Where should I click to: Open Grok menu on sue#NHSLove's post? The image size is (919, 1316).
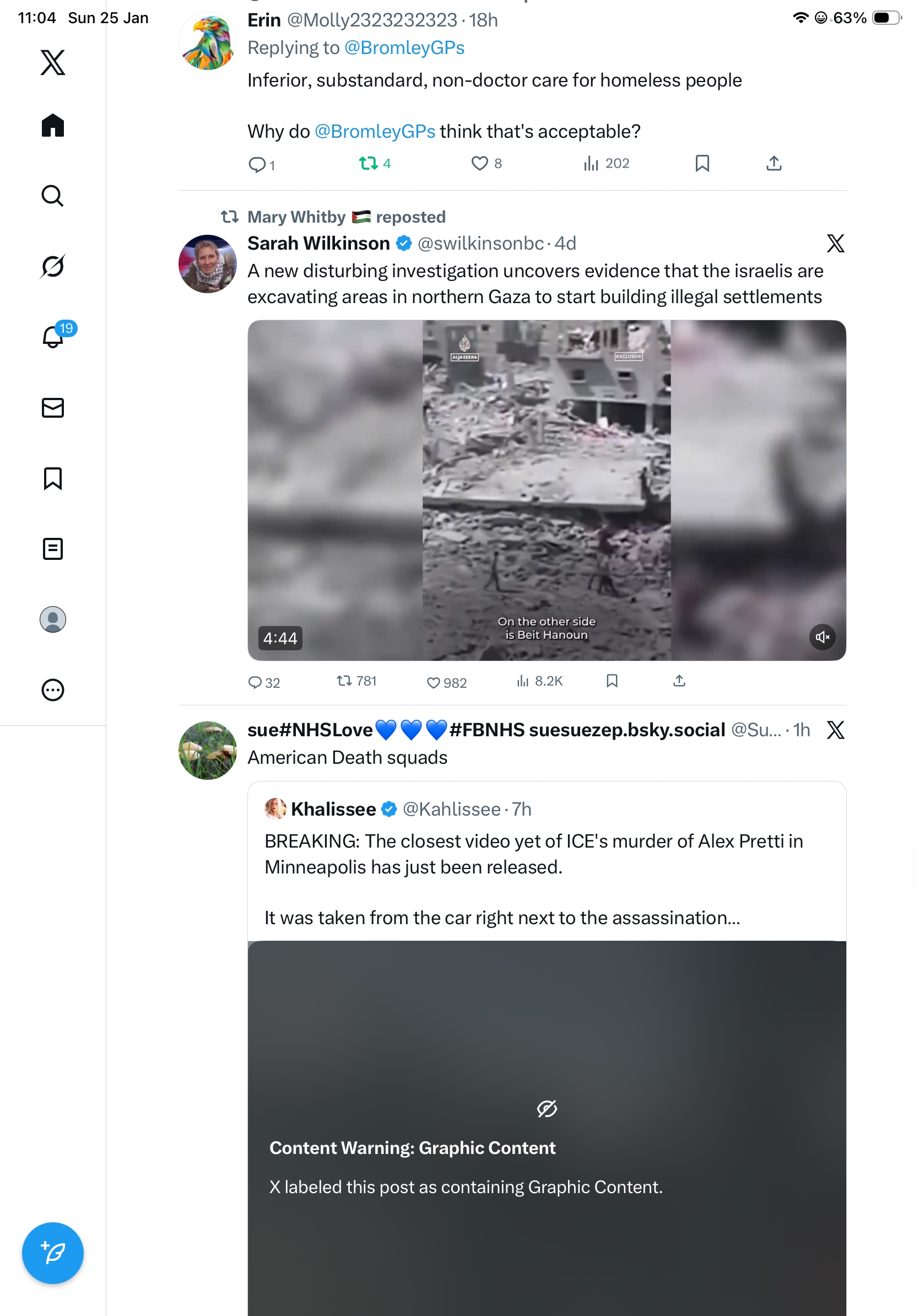pyautogui.click(x=835, y=730)
